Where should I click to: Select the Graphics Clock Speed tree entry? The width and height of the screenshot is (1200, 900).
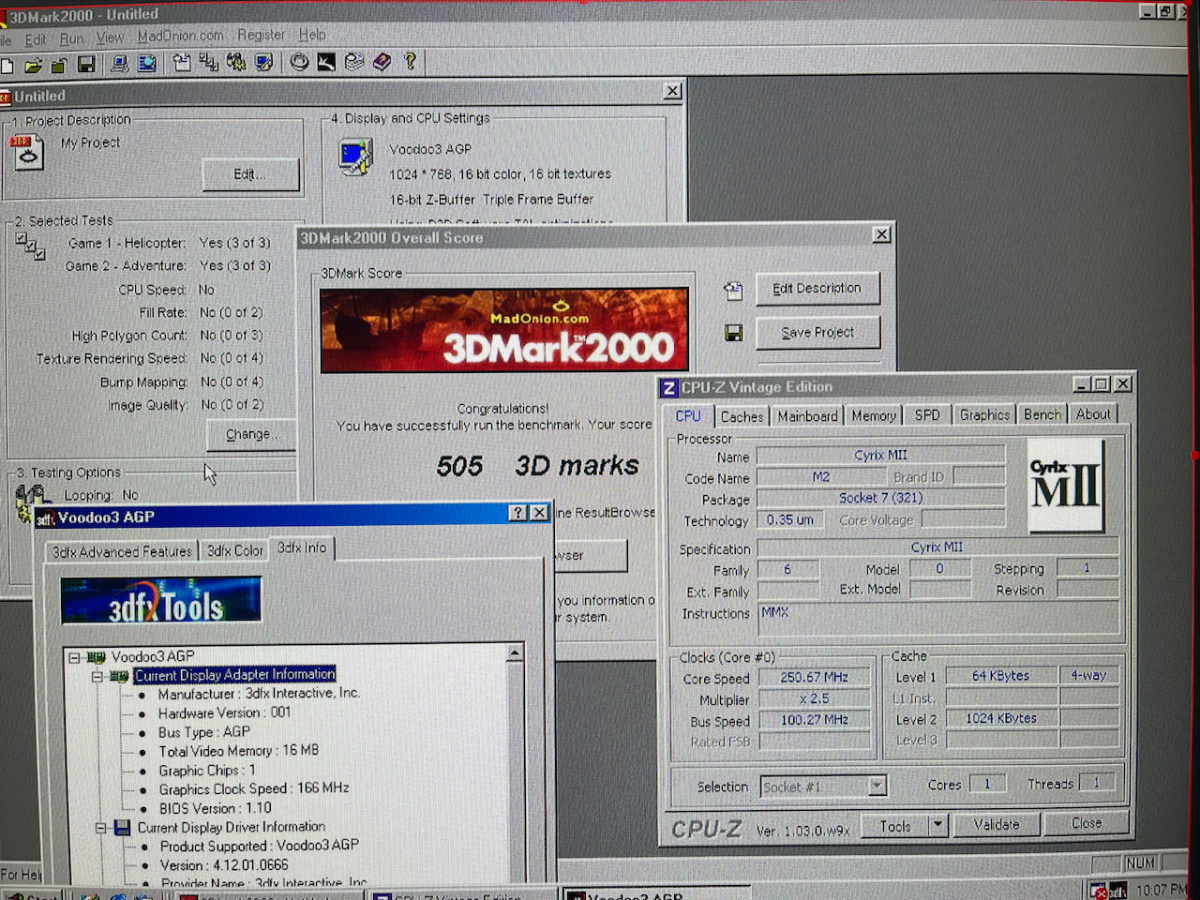pyautogui.click(x=253, y=788)
